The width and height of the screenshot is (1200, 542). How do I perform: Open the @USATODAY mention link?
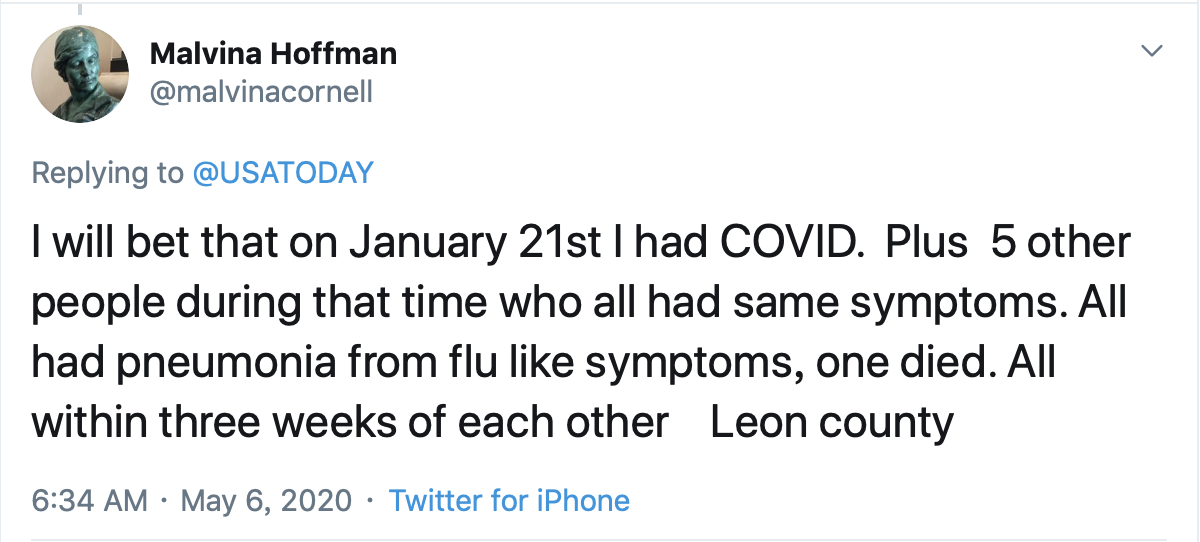pyautogui.click(x=283, y=172)
